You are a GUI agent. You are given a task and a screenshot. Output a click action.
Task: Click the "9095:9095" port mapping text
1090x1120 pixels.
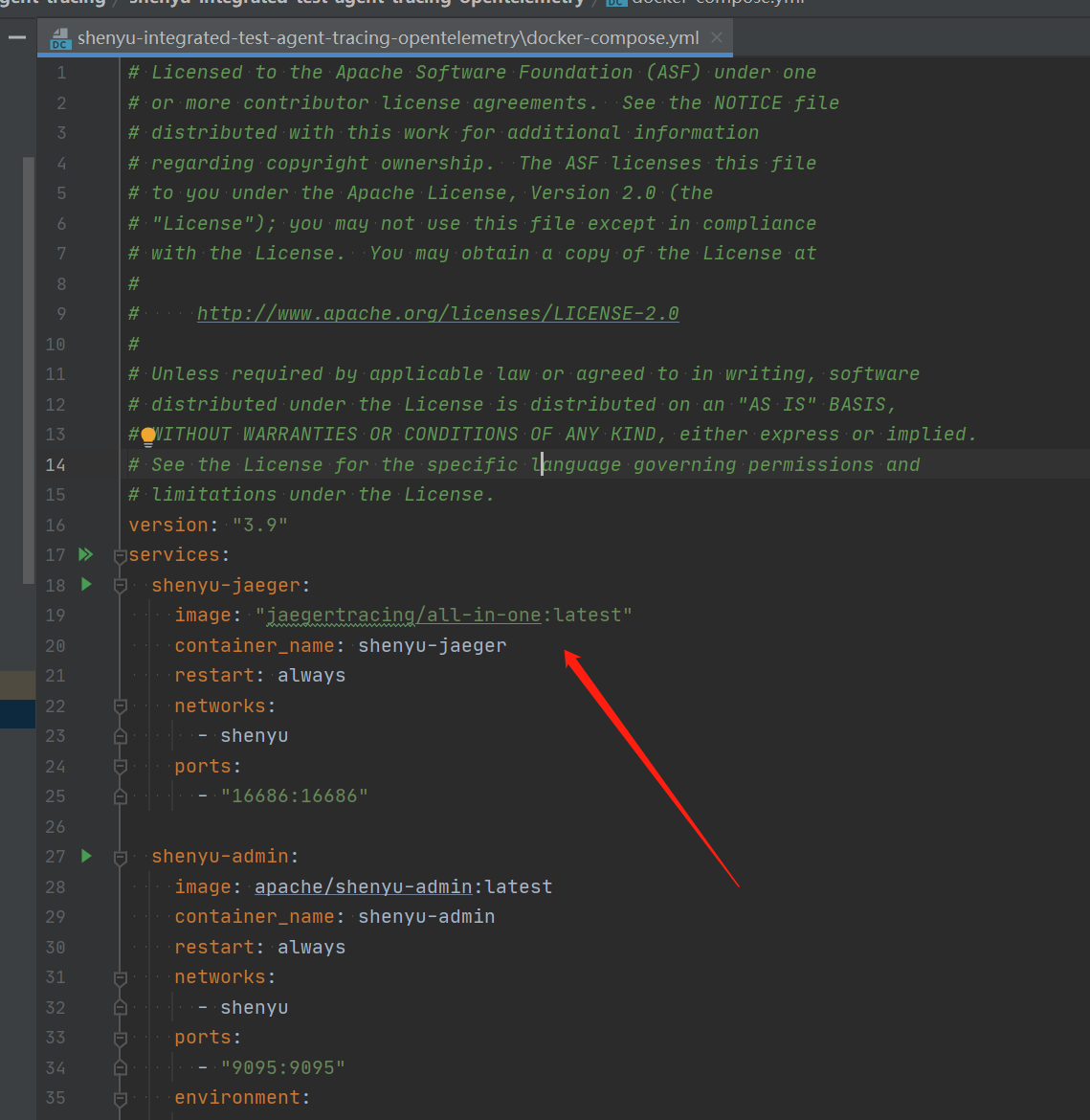pyautogui.click(x=283, y=1067)
